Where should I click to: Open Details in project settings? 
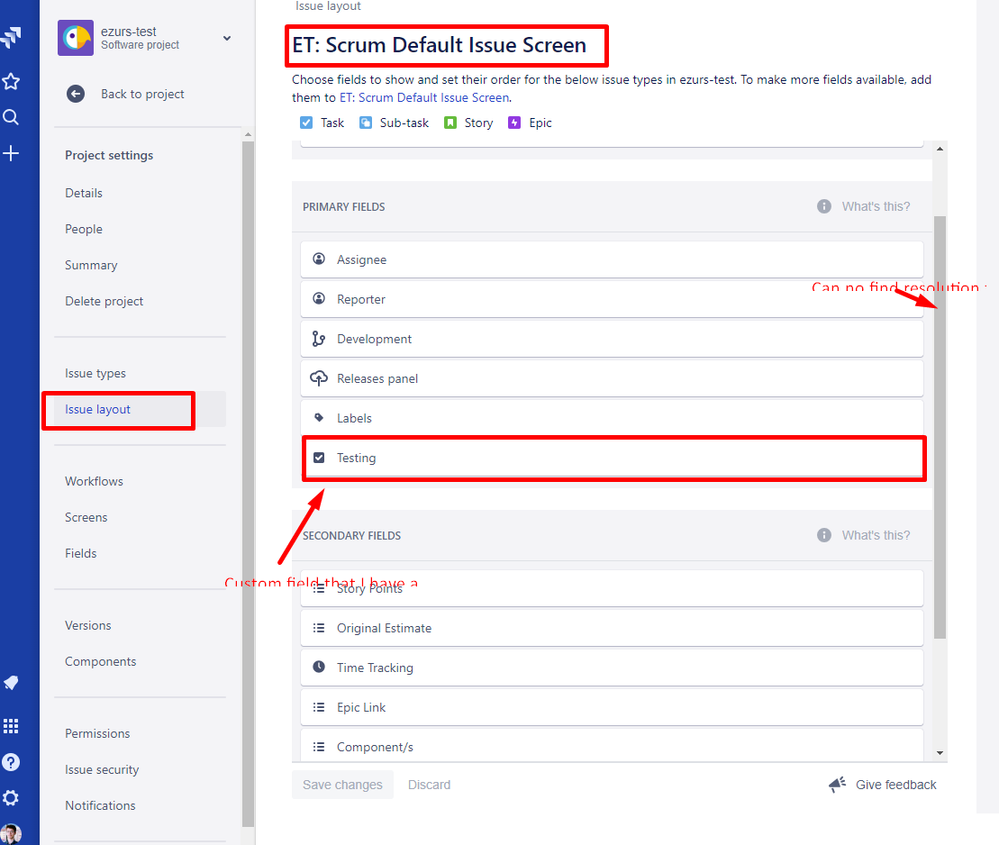click(83, 193)
